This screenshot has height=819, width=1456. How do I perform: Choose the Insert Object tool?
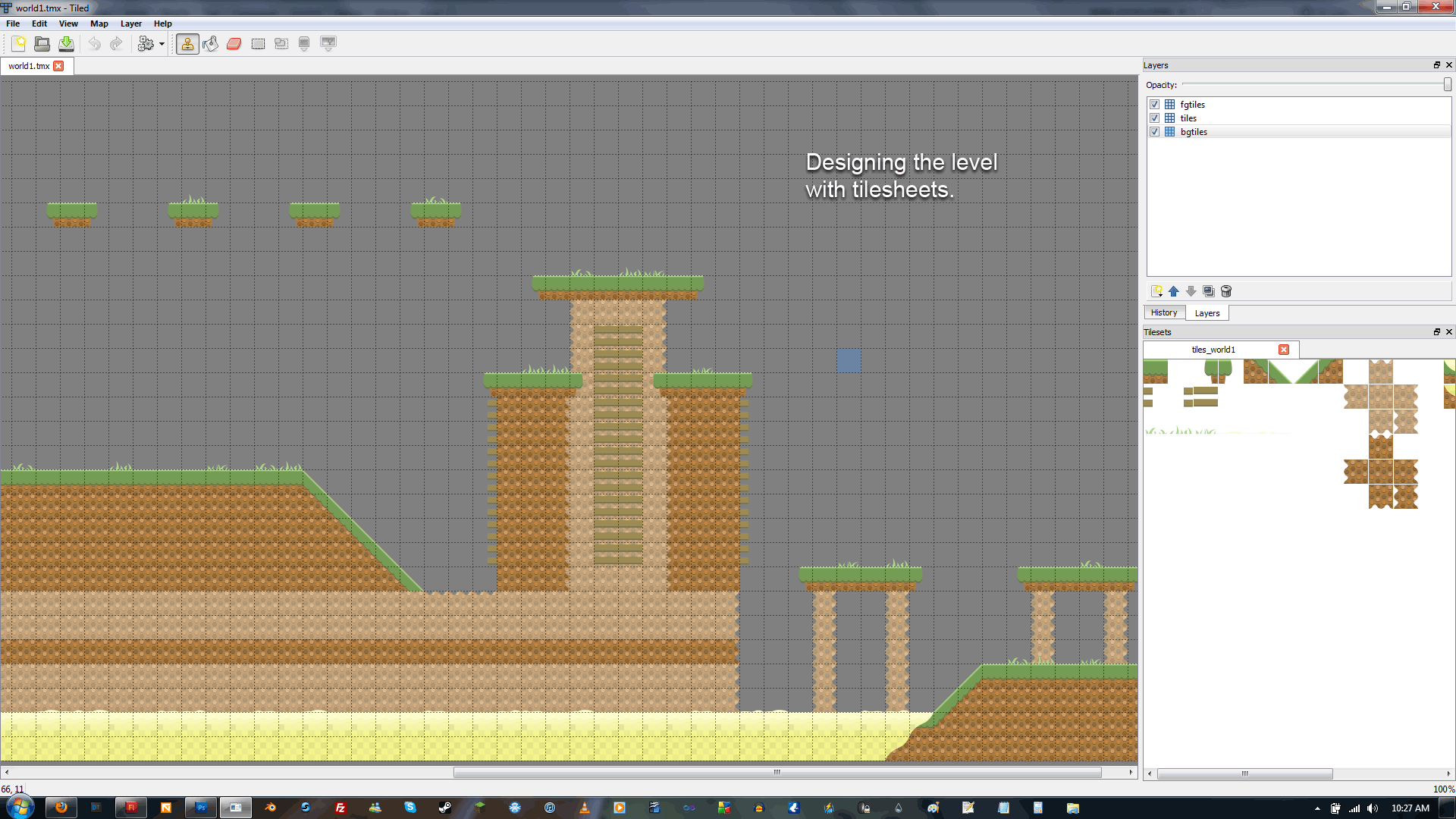pos(304,44)
